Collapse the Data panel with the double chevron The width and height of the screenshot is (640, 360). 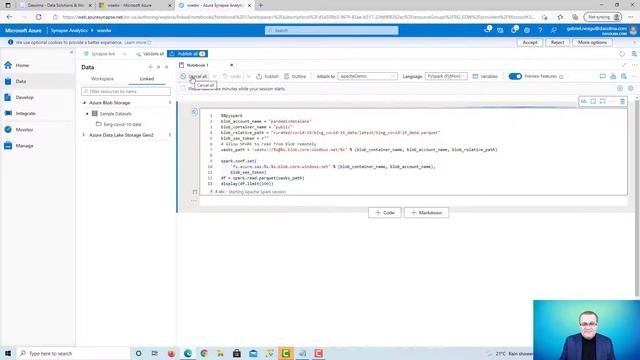167,67
